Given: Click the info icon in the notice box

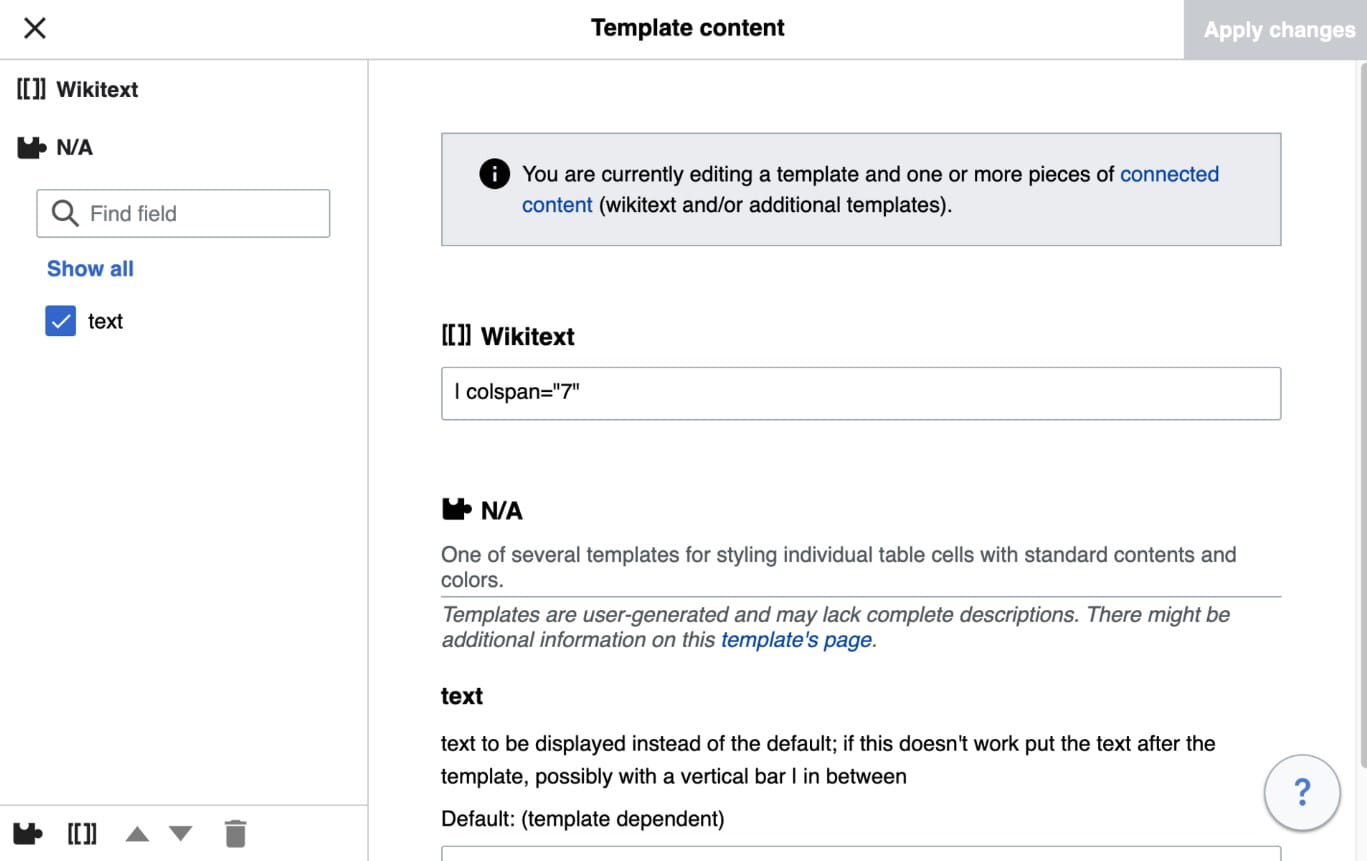Looking at the screenshot, I should [494, 174].
